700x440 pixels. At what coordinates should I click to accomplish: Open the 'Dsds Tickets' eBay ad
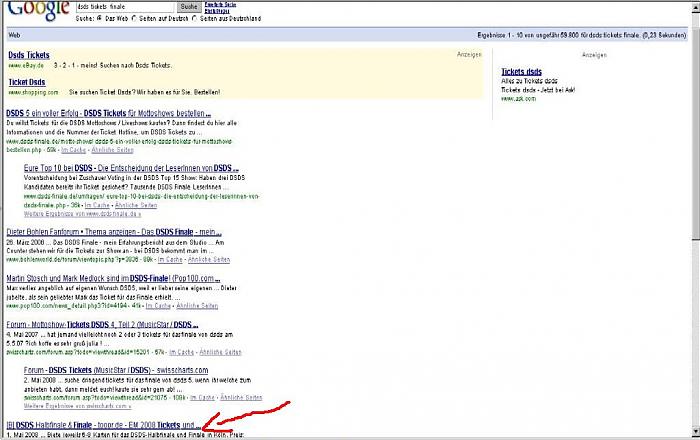pos(31,55)
